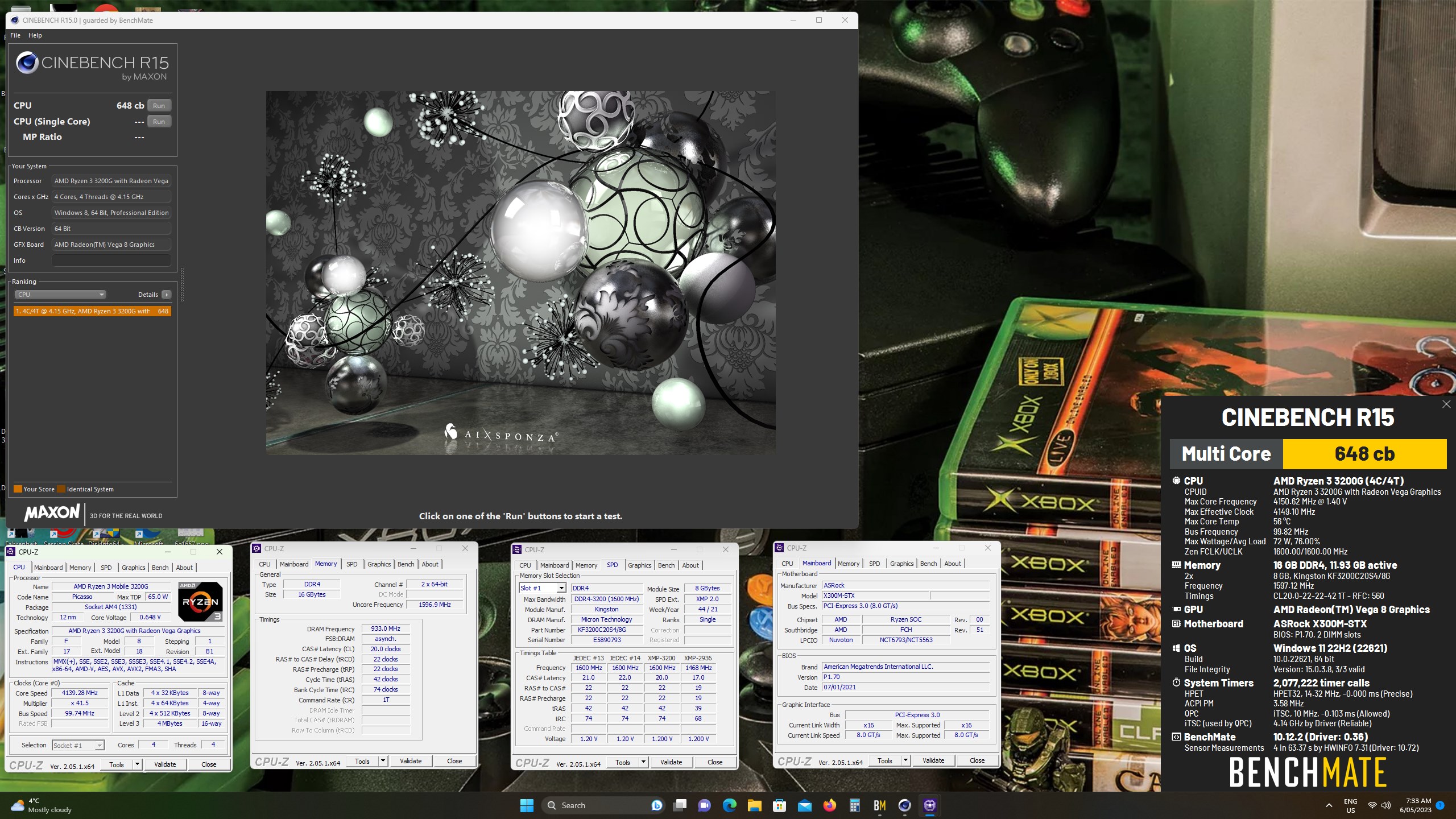The width and height of the screenshot is (1456, 819).
Task: Open File Explorer from taskbar
Action: (x=755, y=805)
